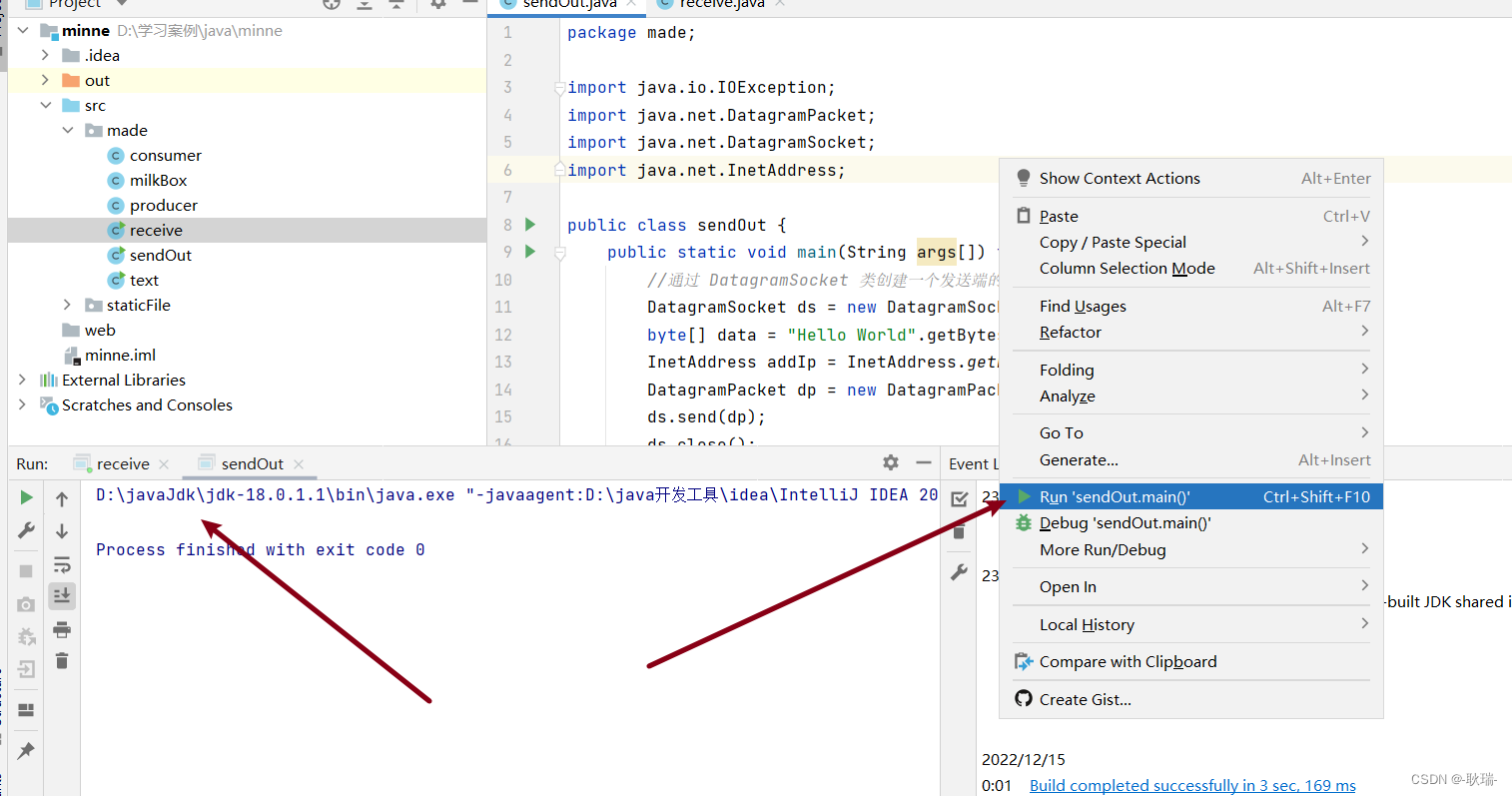This screenshot has height=796, width=1512.
Task: Rerun the sendOut program
Action: click(25, 496)
